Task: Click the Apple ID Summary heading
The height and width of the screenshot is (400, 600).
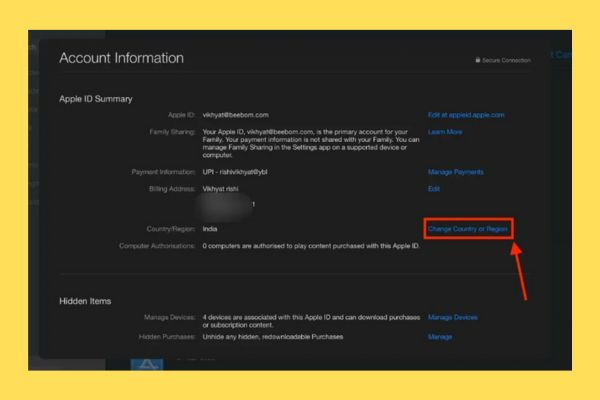Action: pos(96,99)
